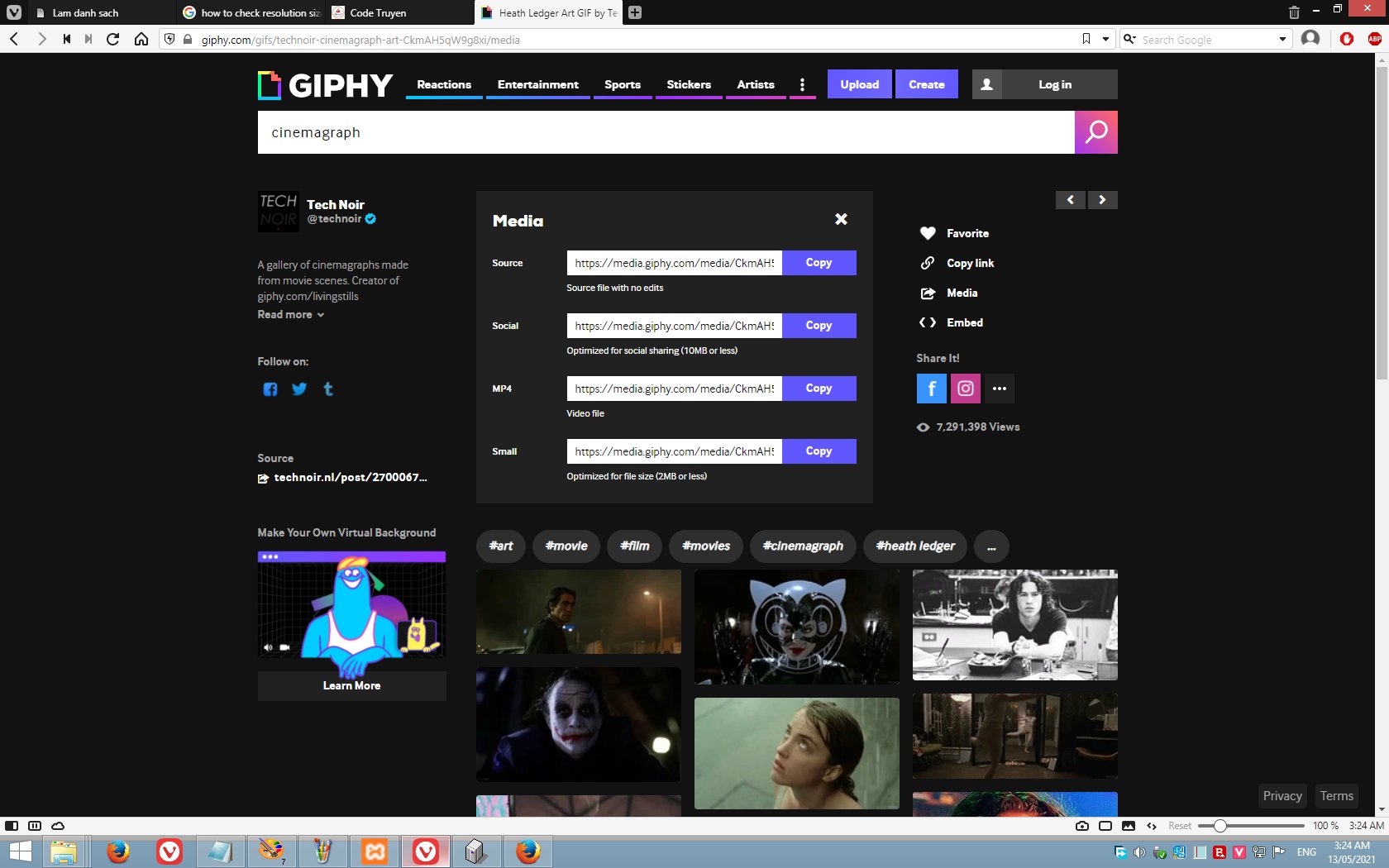The height and width of the screenshot is (868, 1389).
Task: Click the magnifier search button
Action: click(x=1096, y=132)
